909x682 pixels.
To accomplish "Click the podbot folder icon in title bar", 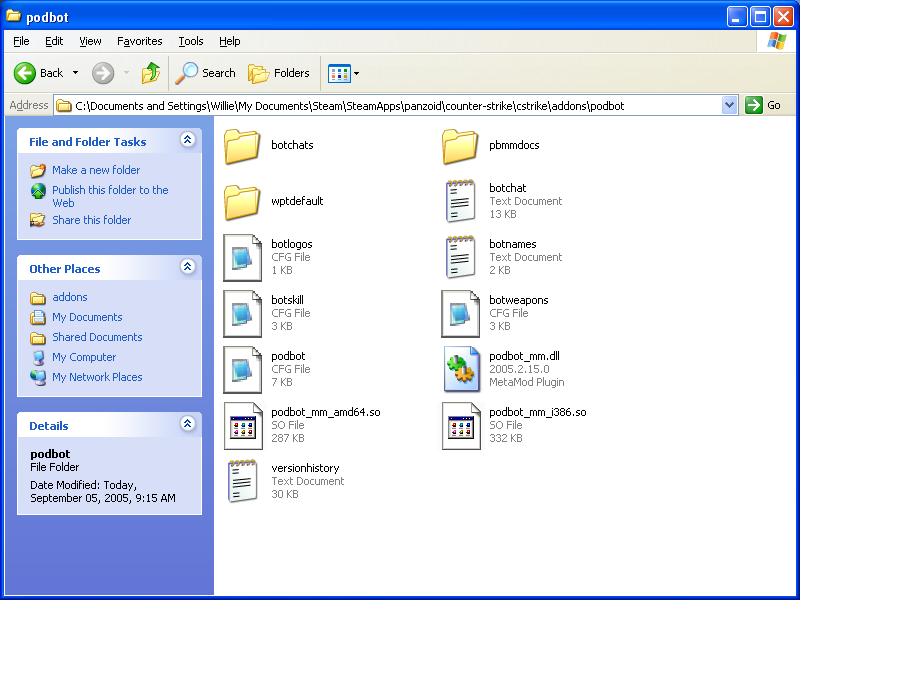I will click(13, 16).
